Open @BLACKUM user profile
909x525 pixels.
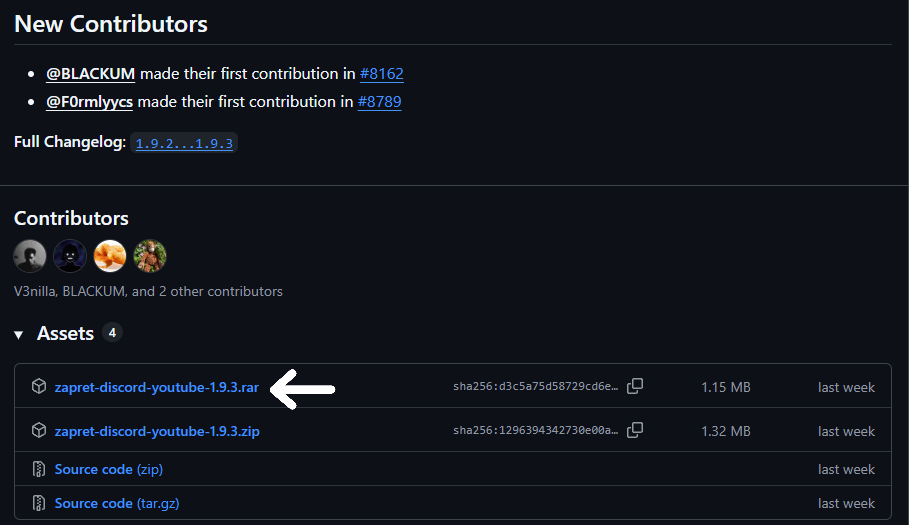click(90, 73)
